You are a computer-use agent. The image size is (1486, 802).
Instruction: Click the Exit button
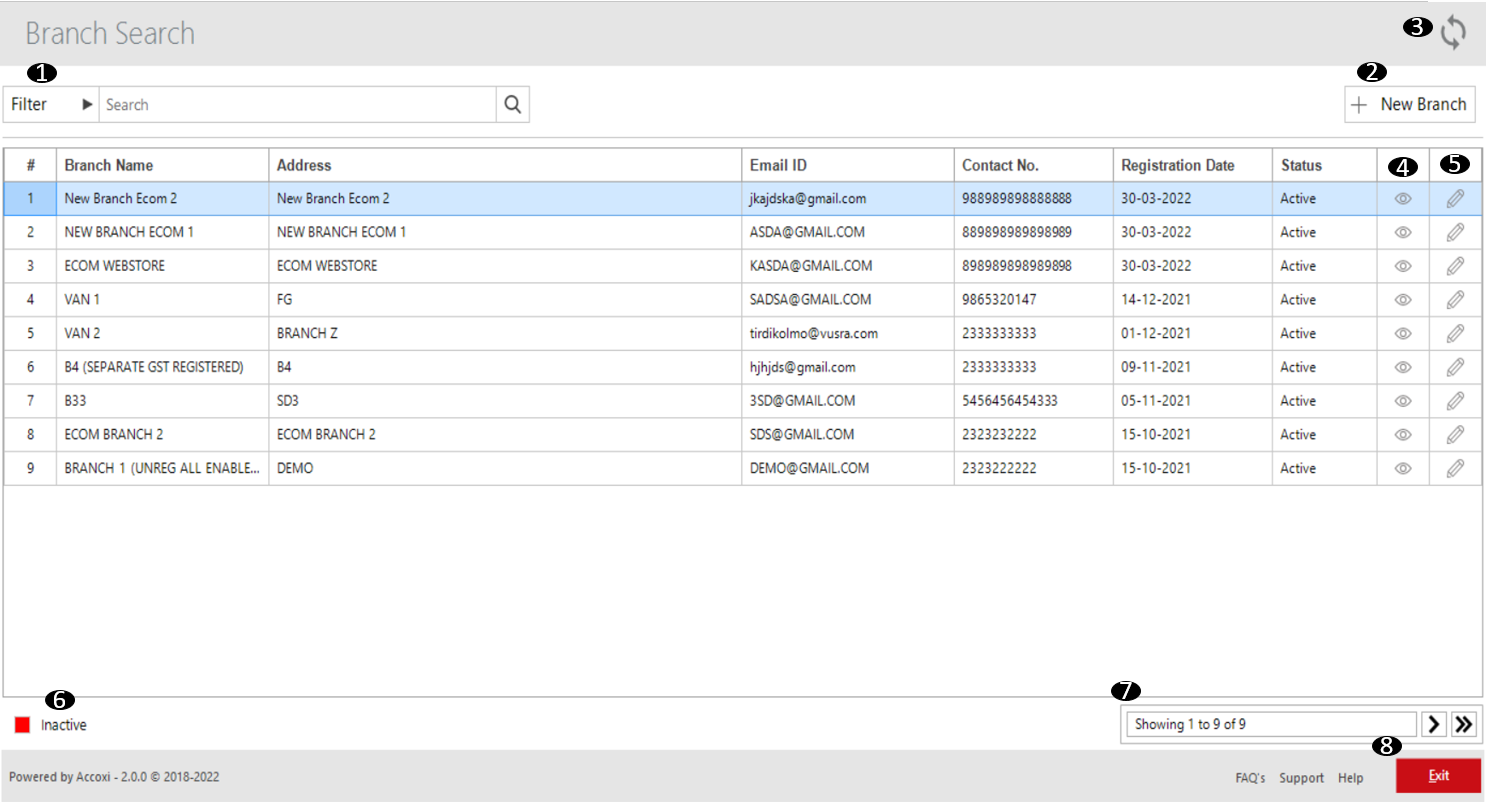pyautogui.click(x=1438, y=776)
